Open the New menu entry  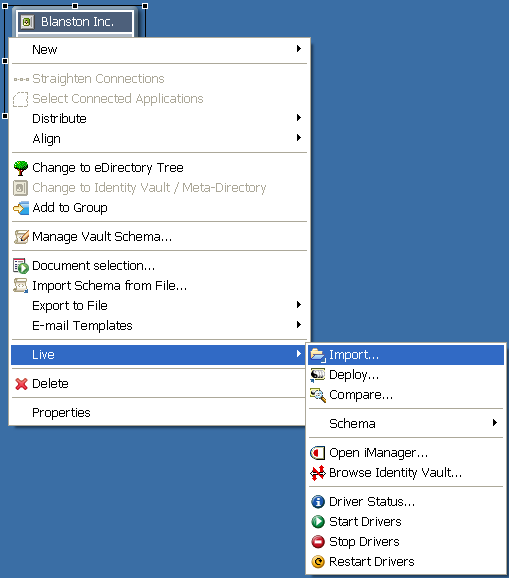159,49
